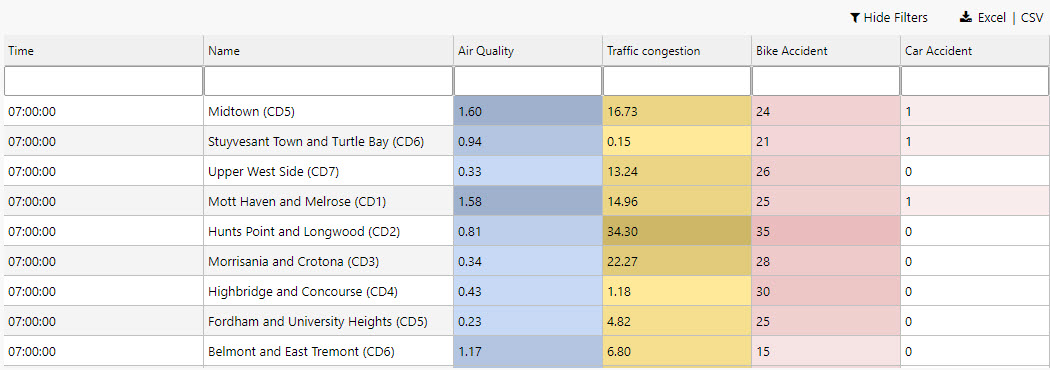Image resolution: width=1050 pixels, height=370 pixels.
Task: Click Traffic congestion value 16.73
Action: point(677,111)
